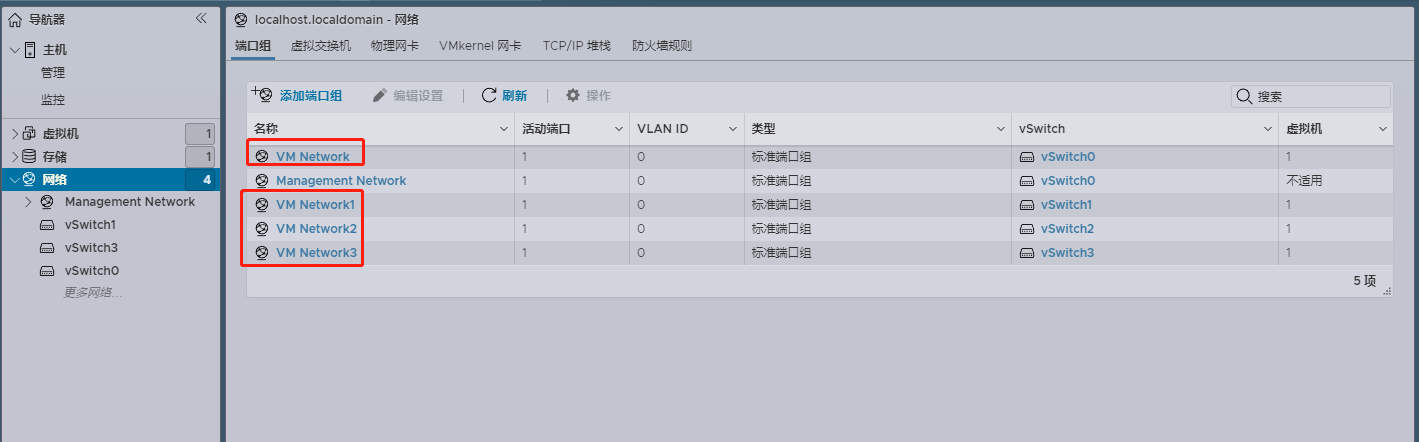This screenshot has width=1419, height=442.
Task: Click the Refresh icon in toolbar
Action: (x=489, y=95)
